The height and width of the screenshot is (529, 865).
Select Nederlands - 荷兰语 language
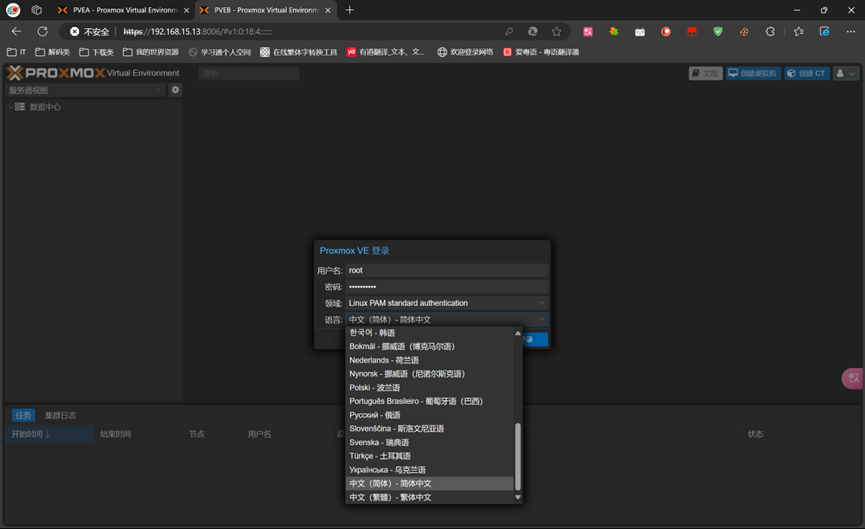coord(429,360)
